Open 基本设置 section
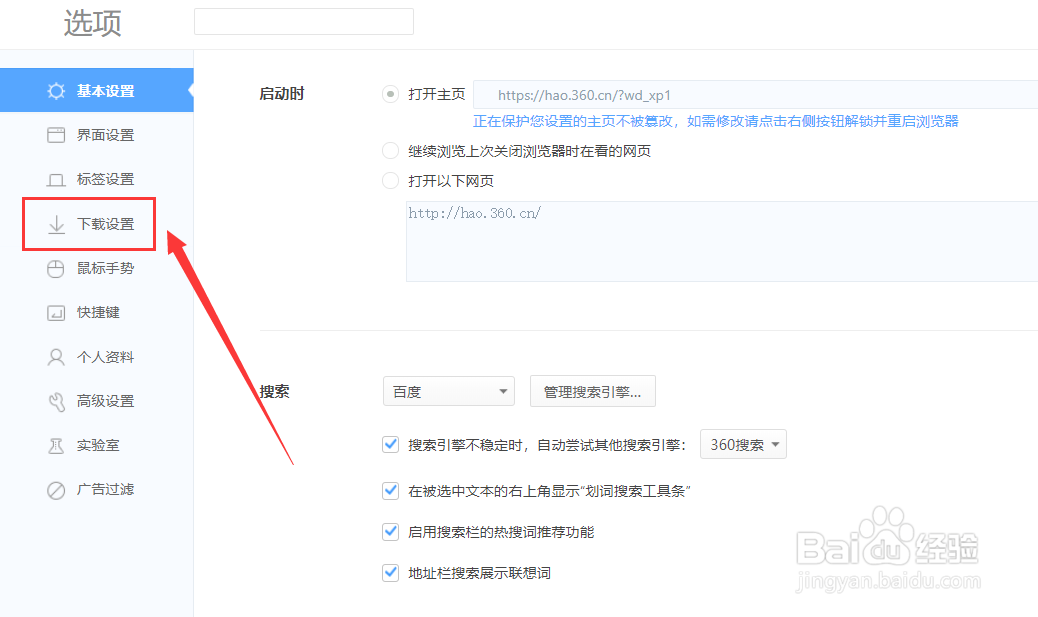The height and width of the screenshot is (617, 1038). [97, 90]
